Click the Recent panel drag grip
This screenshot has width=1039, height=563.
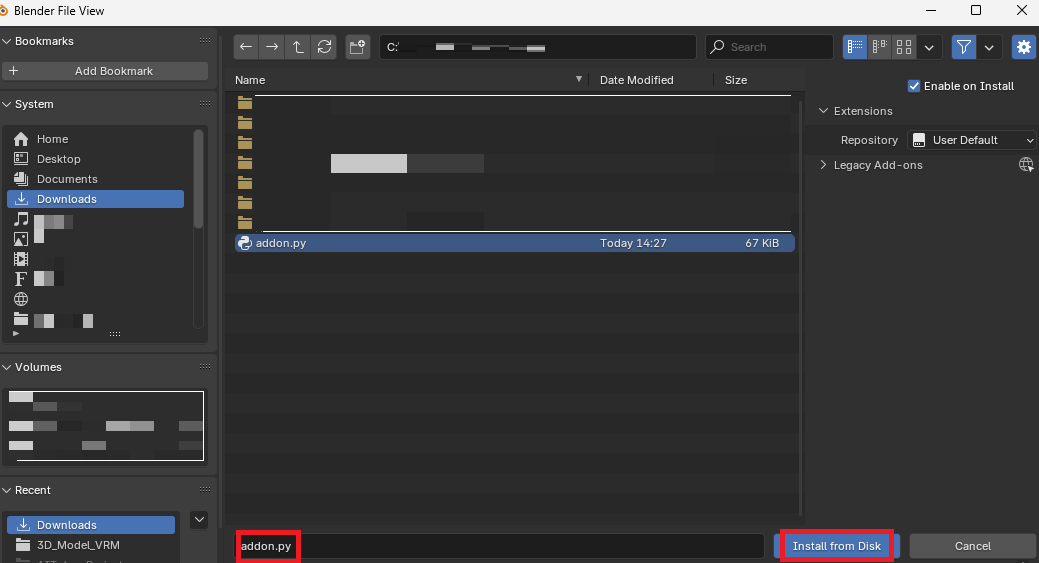(205, 490)
